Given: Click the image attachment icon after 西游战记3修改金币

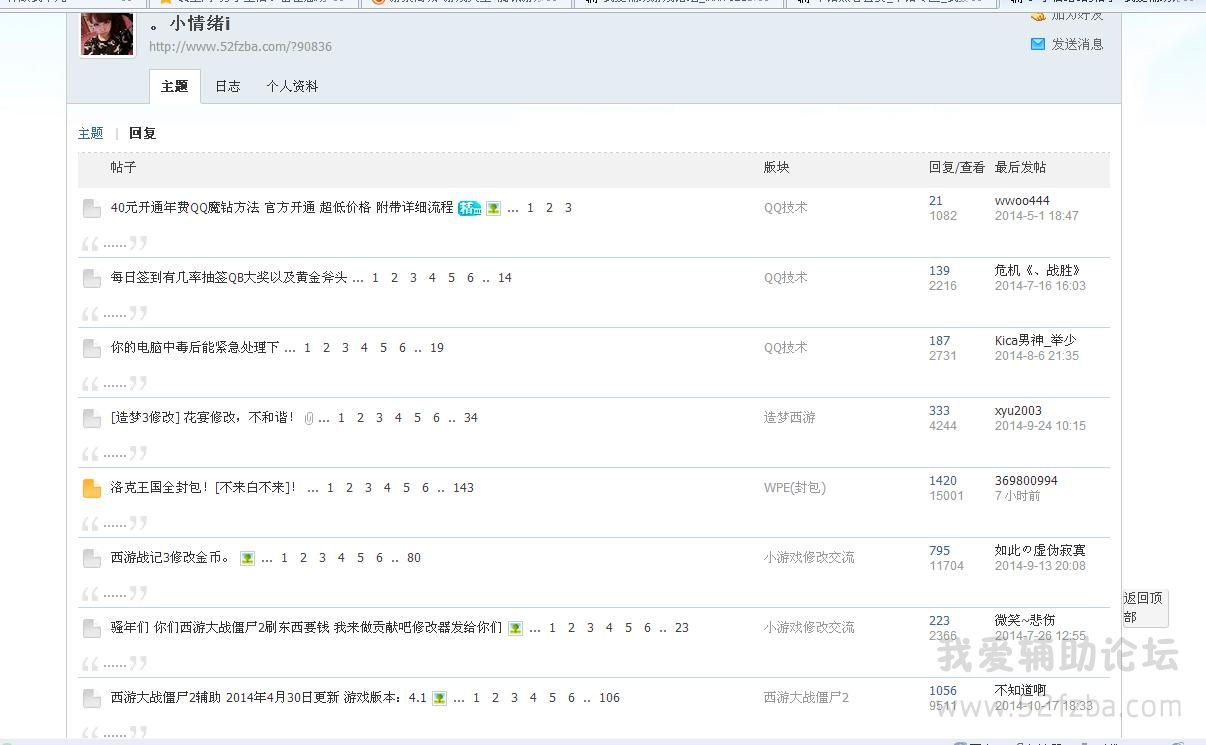Looking at the screenshot, I should pos(247,558).
